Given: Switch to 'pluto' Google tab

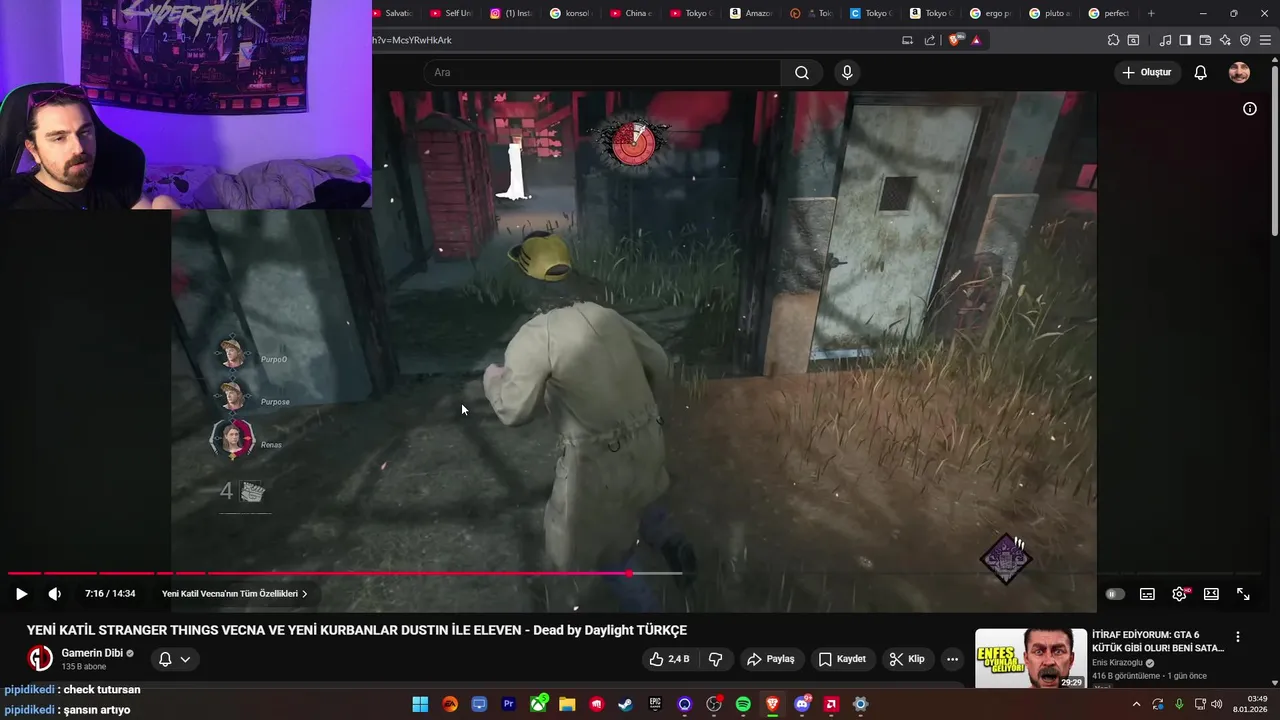Looking at the screenshot, I should [1051, 13].
